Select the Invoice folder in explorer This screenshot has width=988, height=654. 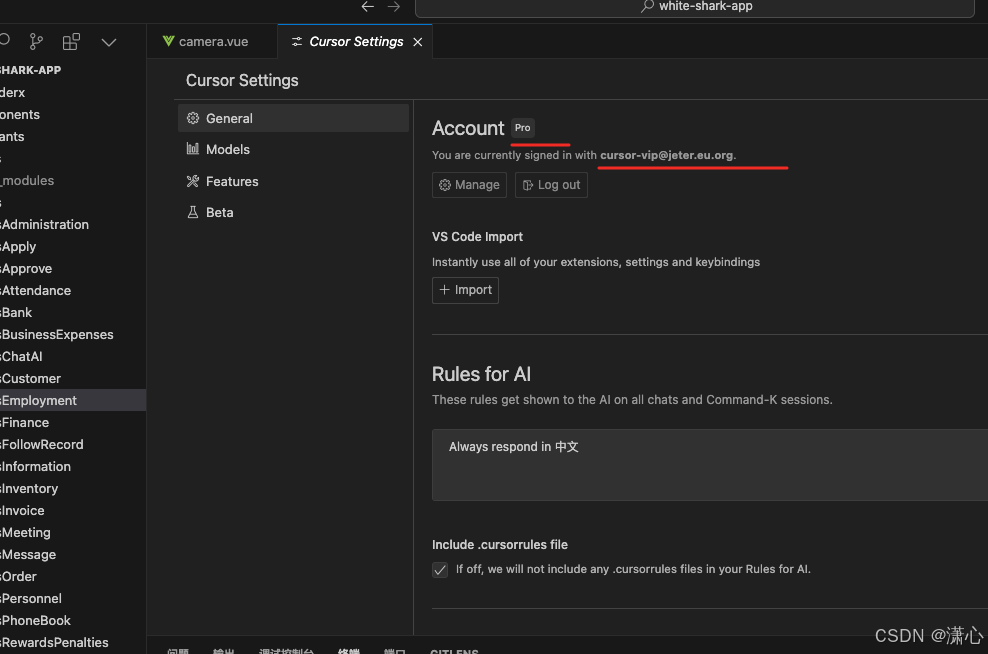point(73,511)
